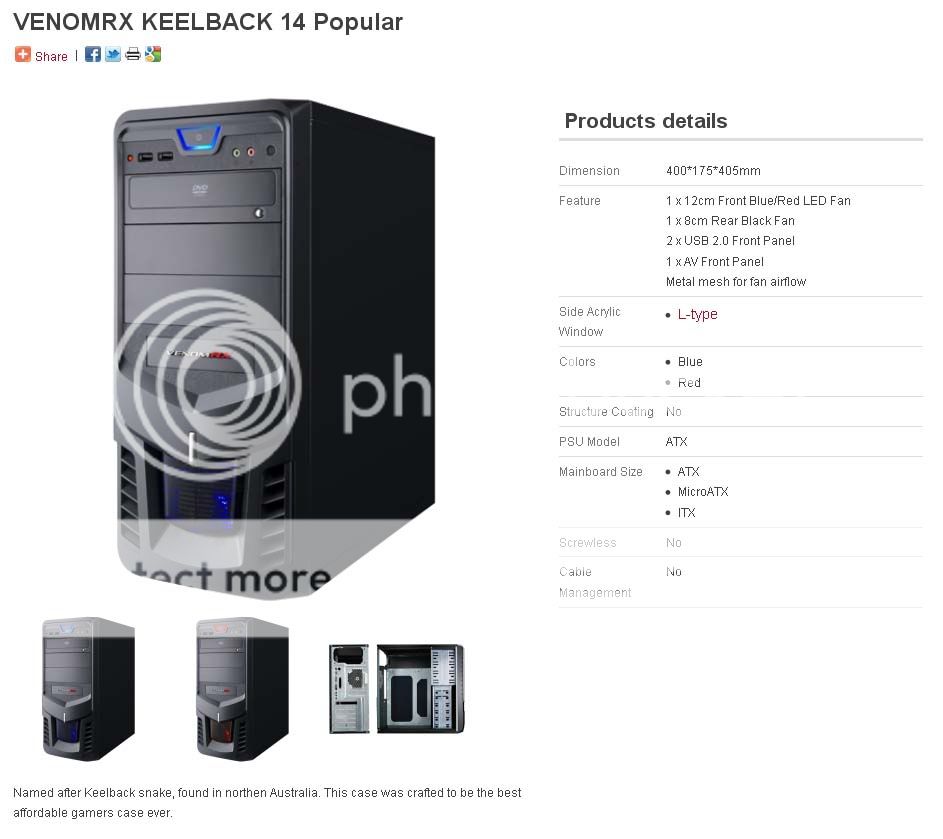Click the Google bookmark icon
Viewport: 943px width, 839px height.
click(153, 55)
